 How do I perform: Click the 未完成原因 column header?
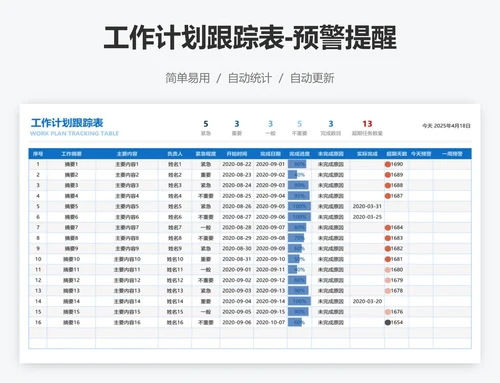[331, 154]
